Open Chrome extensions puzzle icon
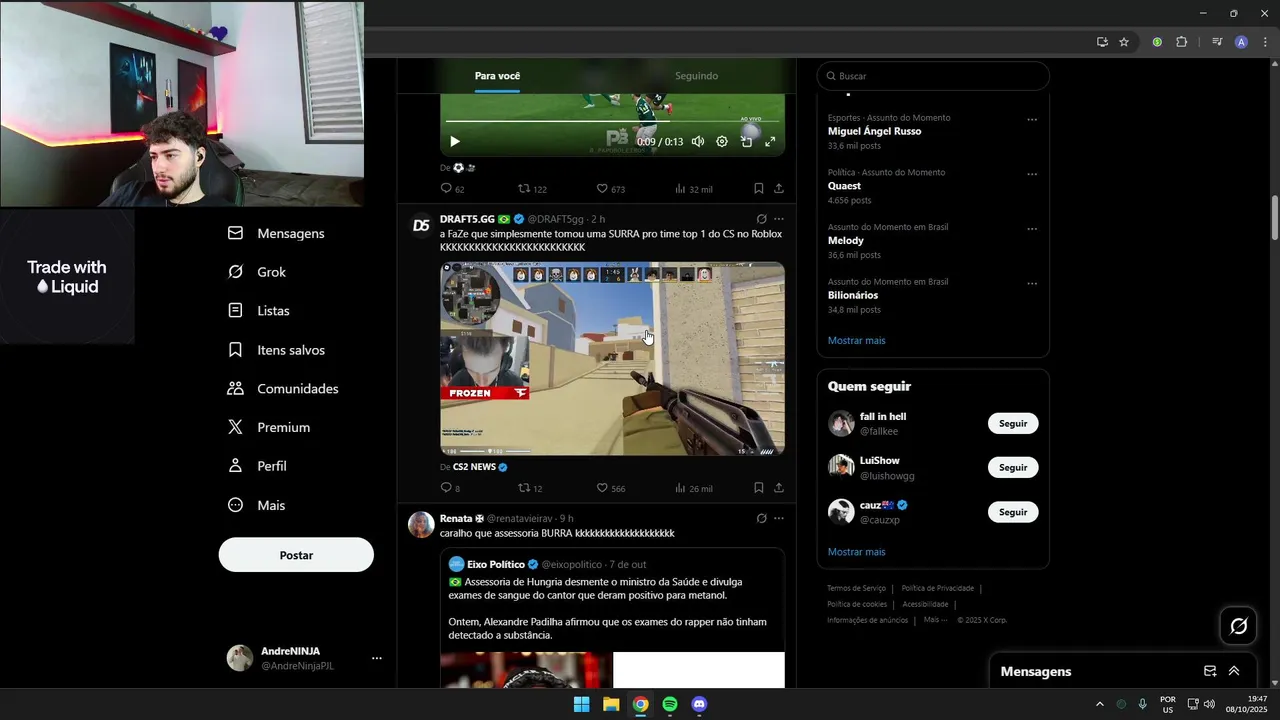Screen dimensions: 1280x720 pyautogui.click(x=1181, y=42)
